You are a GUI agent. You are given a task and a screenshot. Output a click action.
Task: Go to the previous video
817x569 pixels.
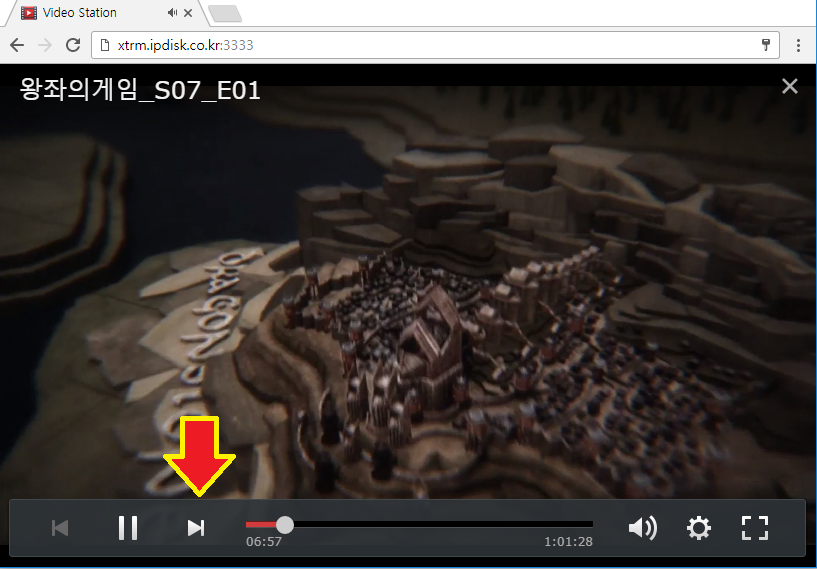[x=60, y=528]
